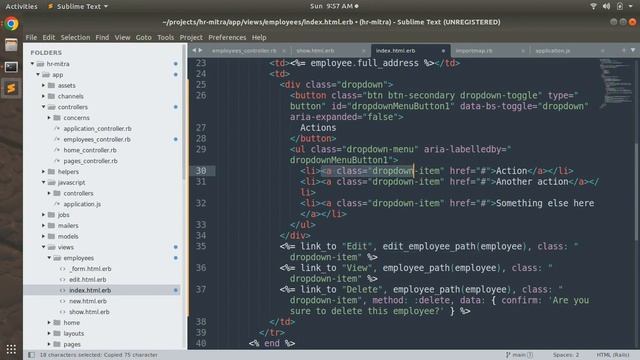
Task: Expand the concerns folder
Action: click(49, 118)
